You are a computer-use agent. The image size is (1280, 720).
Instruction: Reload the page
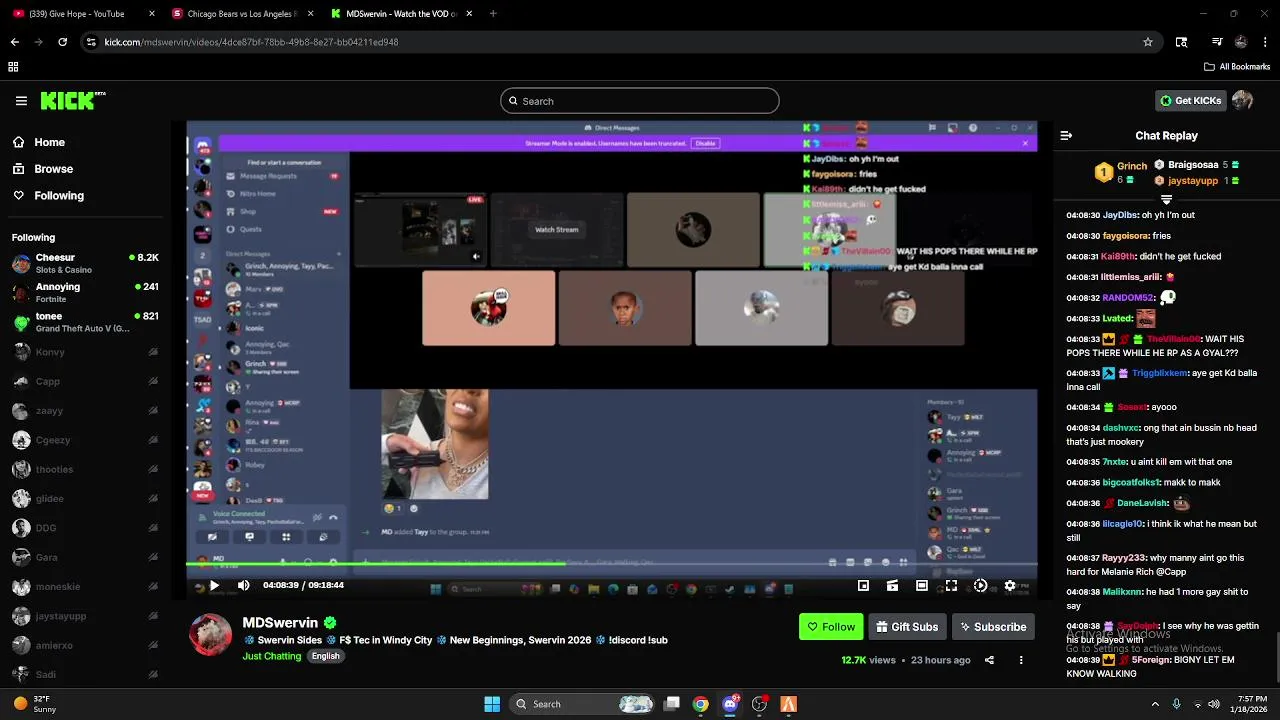[x=62, y=42]
